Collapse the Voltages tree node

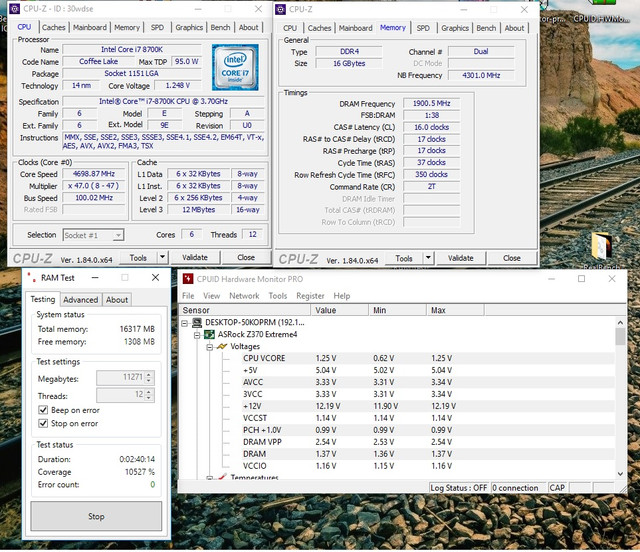point(209,347)
